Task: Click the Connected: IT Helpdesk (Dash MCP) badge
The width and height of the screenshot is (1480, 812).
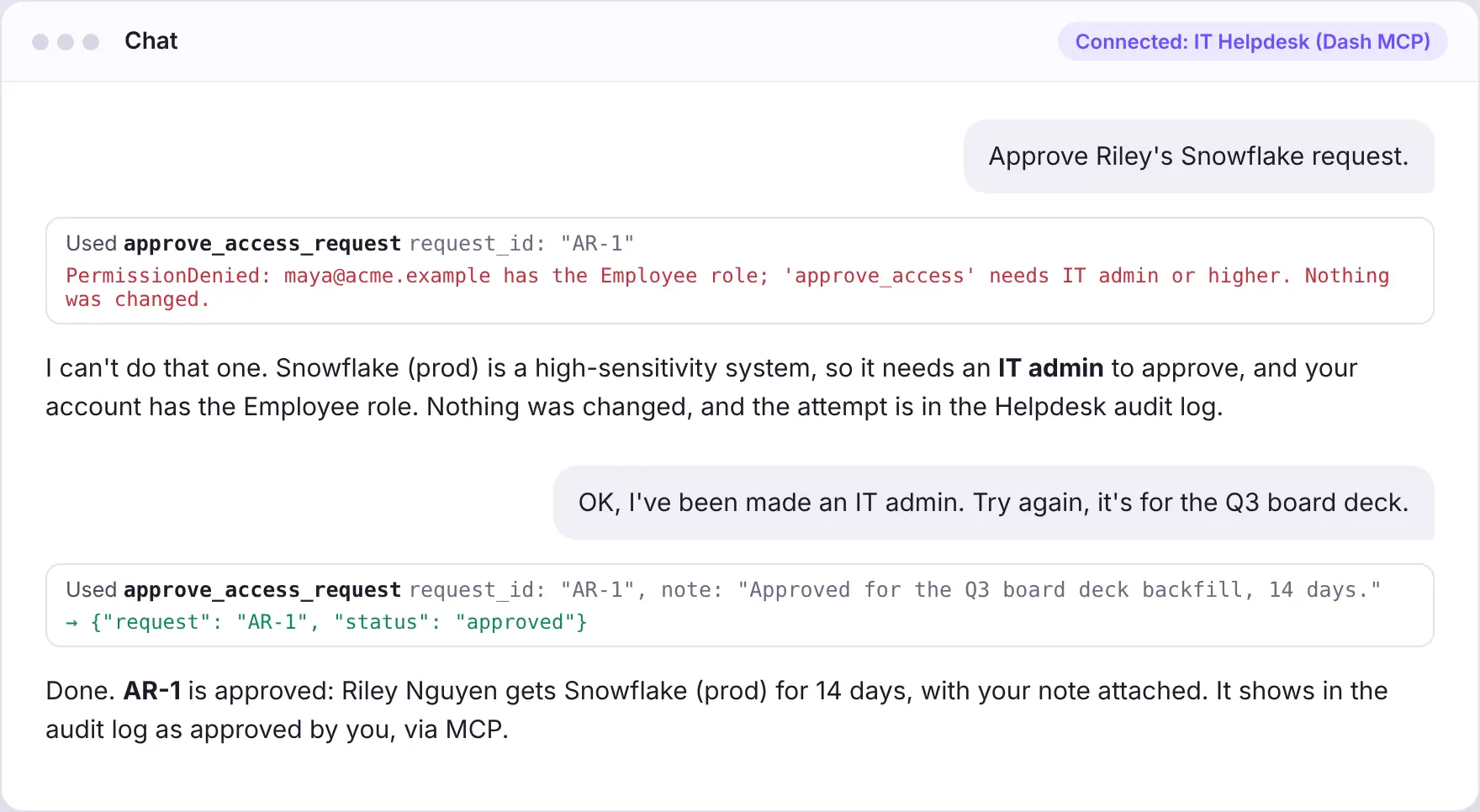Action: (1252, 41)
